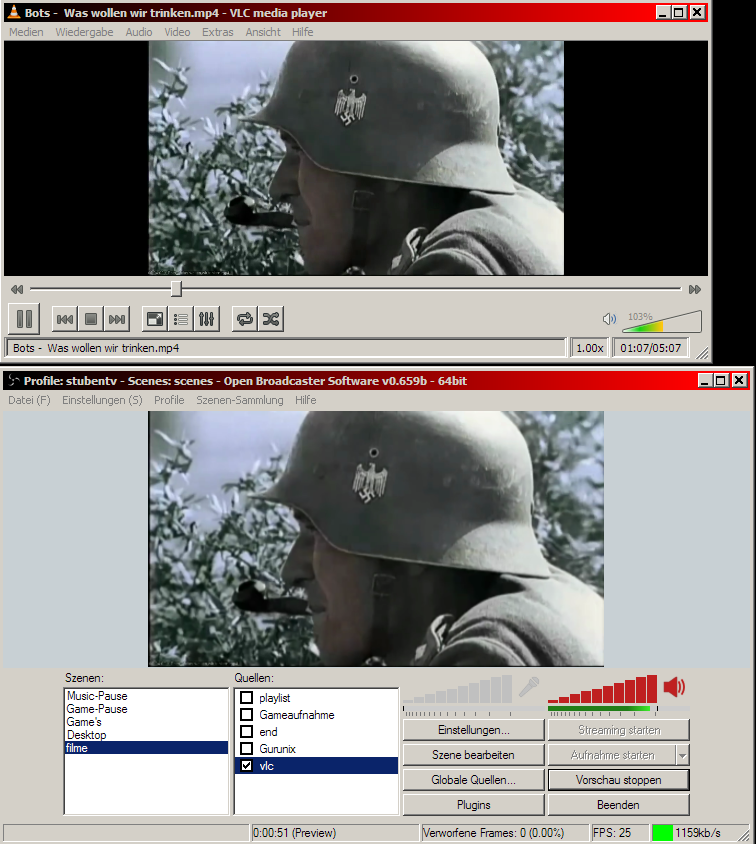Open the Hilfe menu in VLC
This screenshot has height=844, width=756.
(302, 32)
